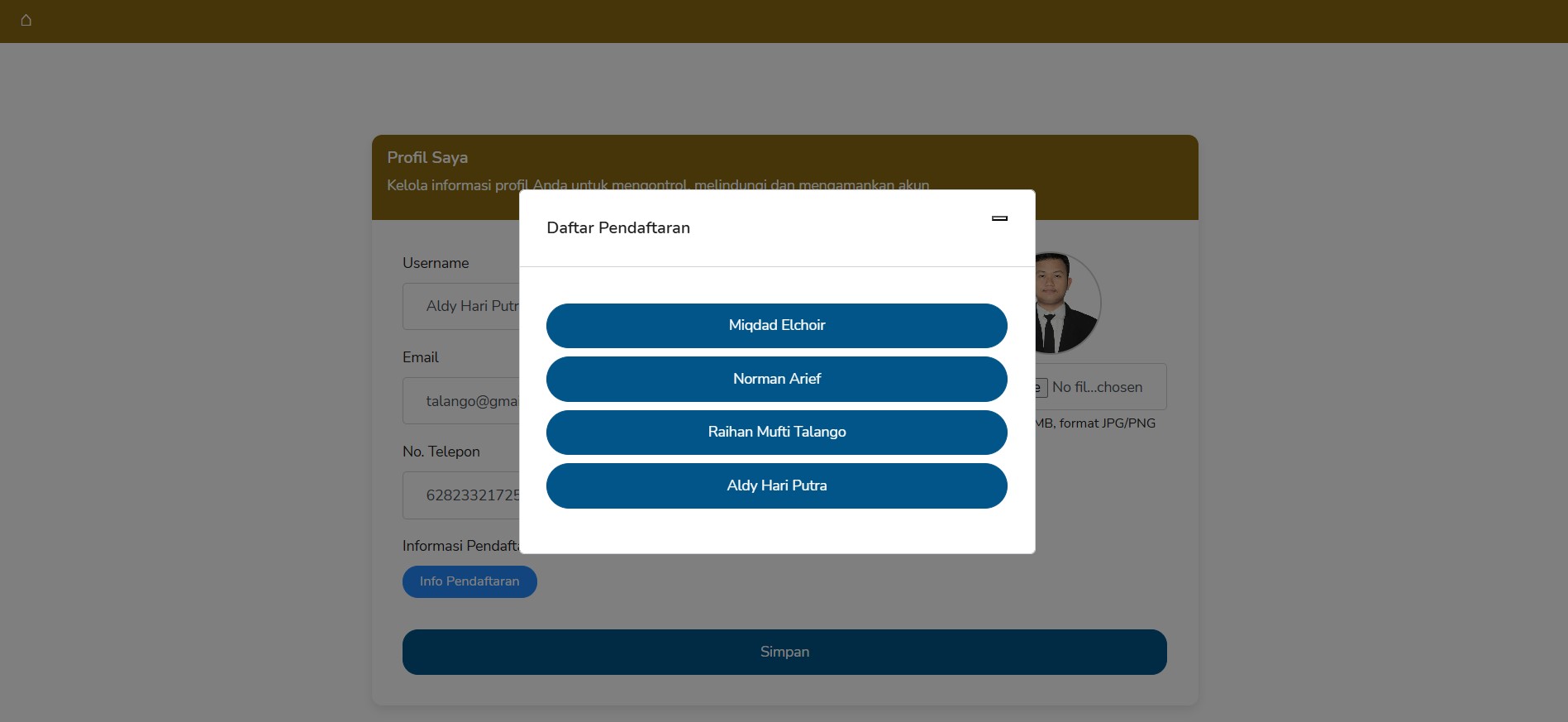Select Miqdad Elchoir from the list

(776, 326)
